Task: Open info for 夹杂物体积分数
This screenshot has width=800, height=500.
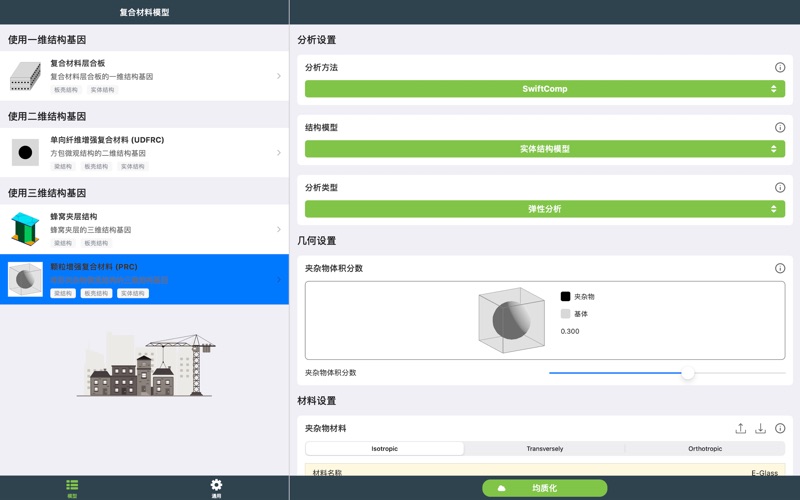Action: pyautogui.click(x=780, y=269)
